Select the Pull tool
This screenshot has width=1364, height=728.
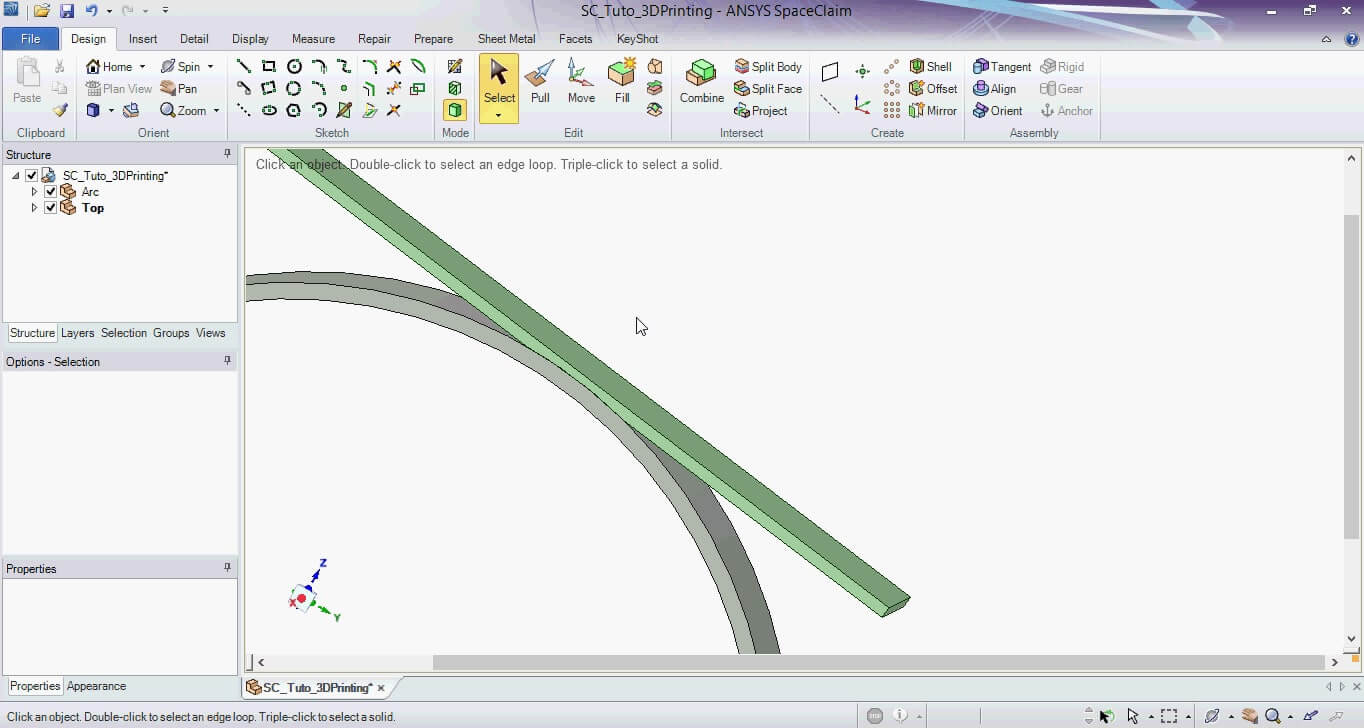[540, 82]
